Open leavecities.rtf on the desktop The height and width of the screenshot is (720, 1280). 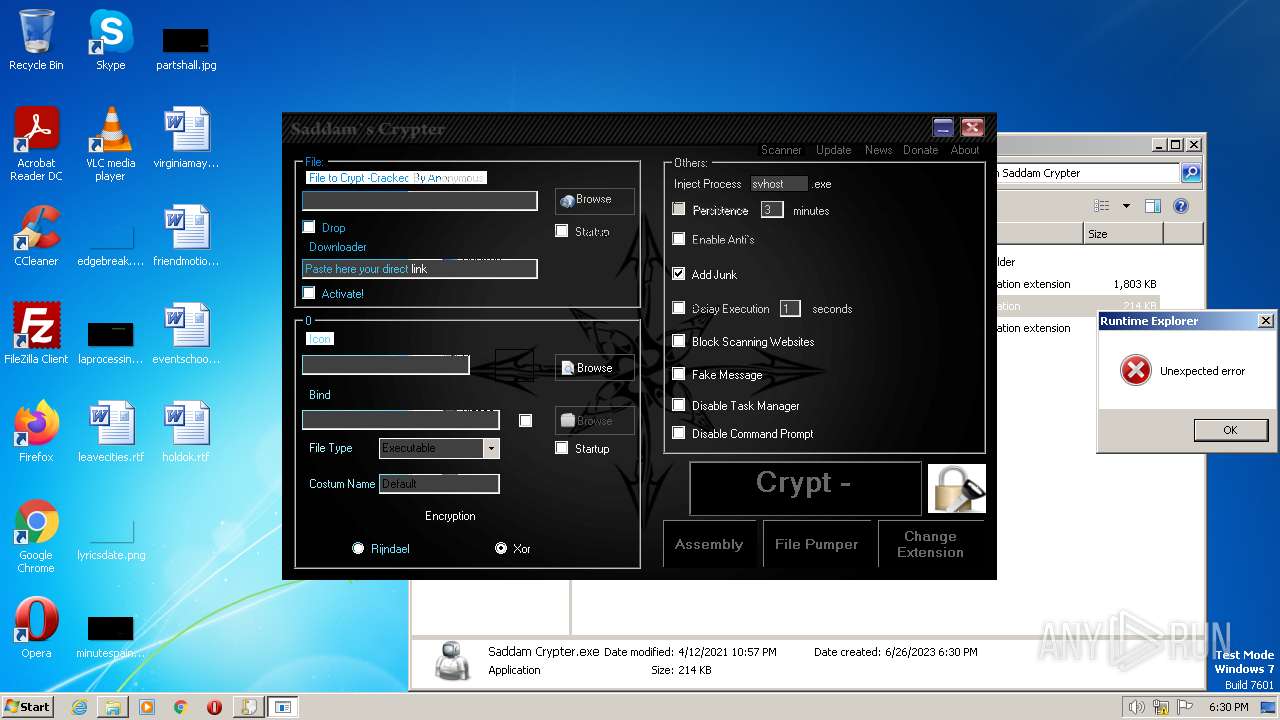(110, 432)
